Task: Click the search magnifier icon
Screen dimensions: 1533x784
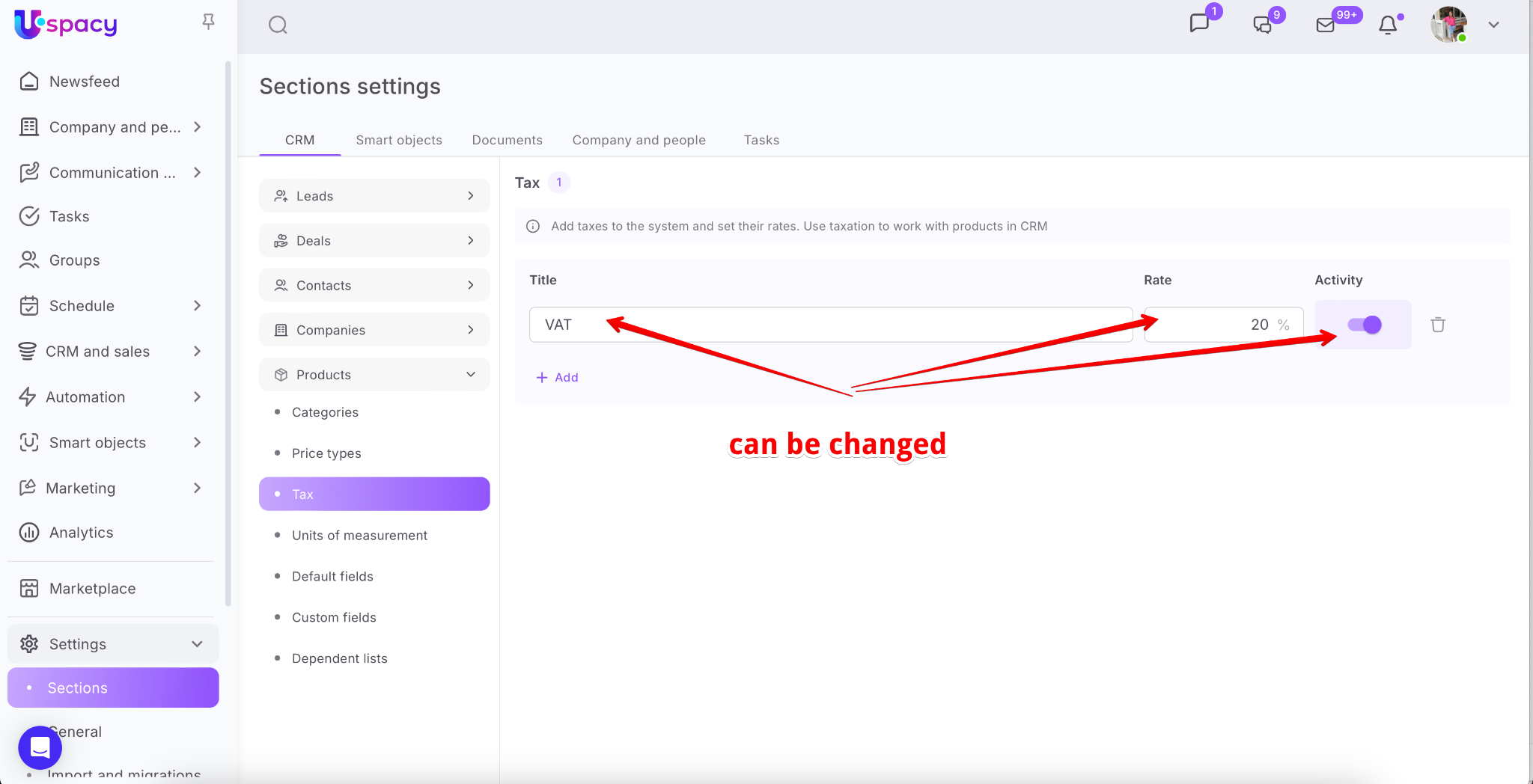Action: pos(278,25)
